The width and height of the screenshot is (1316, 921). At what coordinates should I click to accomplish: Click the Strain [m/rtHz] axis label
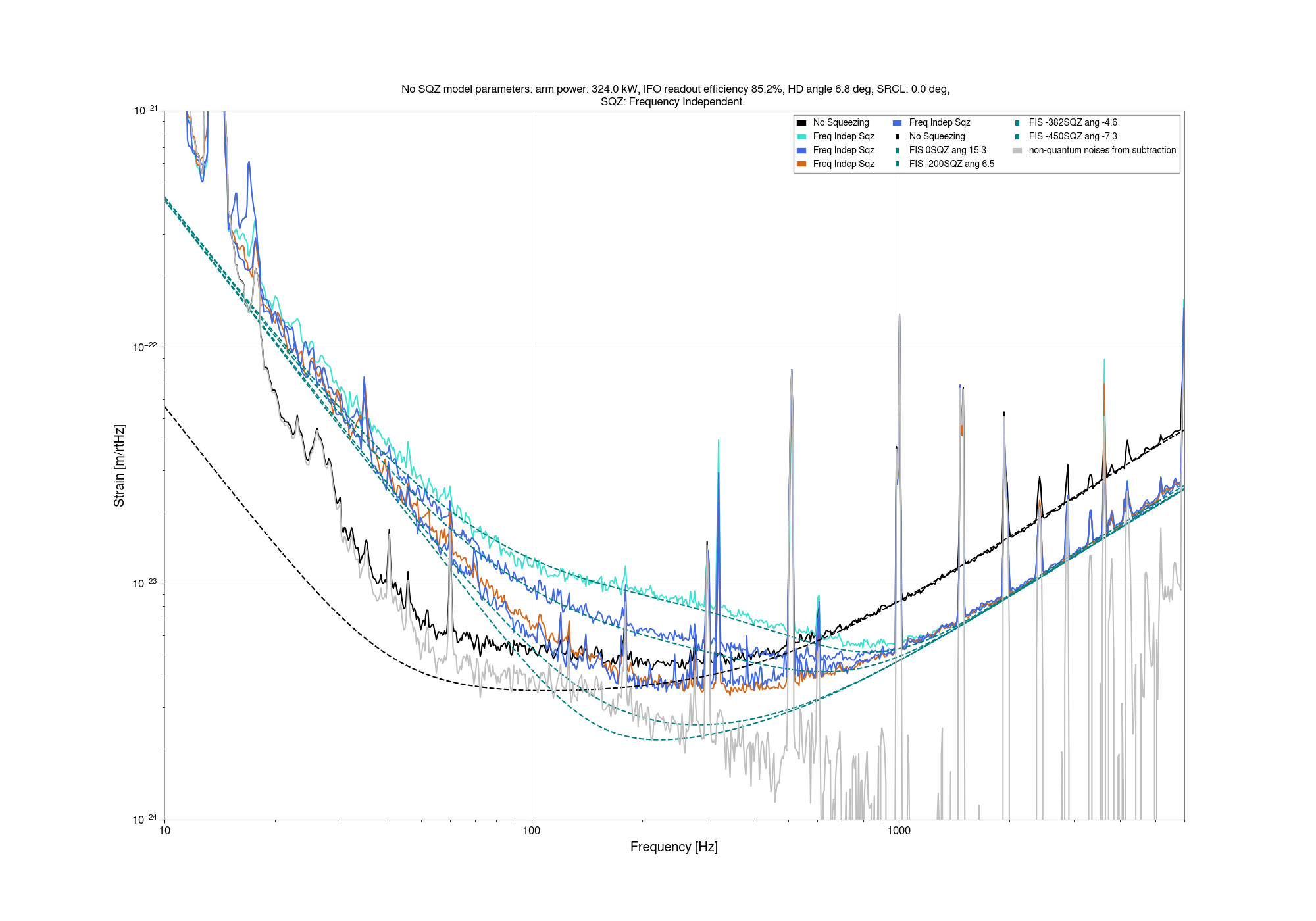[x=119, y=466]
